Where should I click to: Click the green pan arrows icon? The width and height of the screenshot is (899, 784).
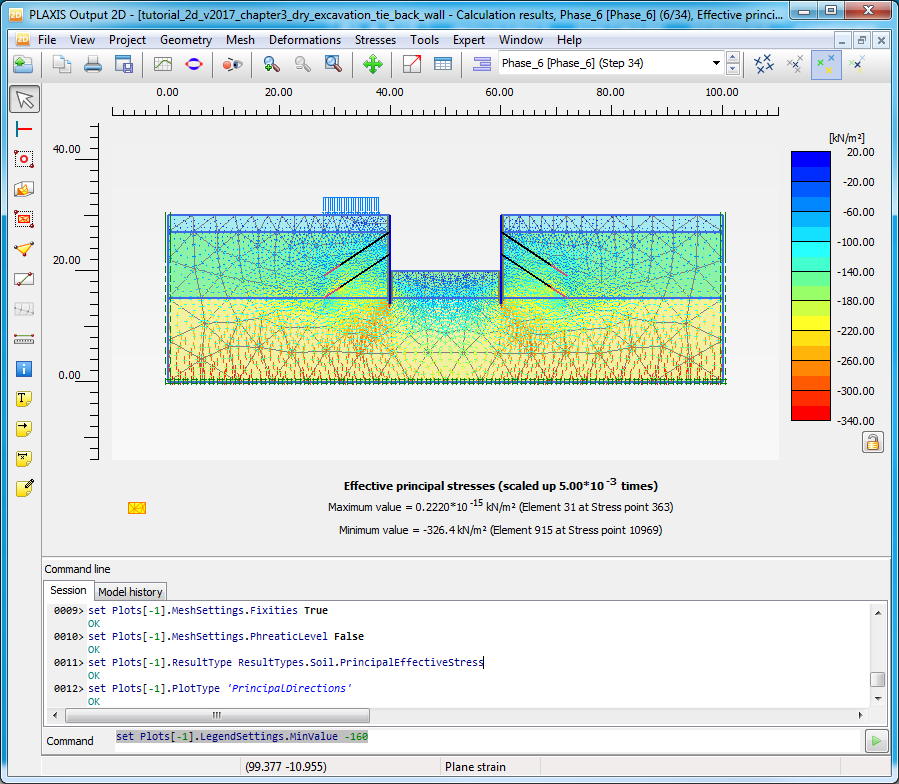point(372,65)
